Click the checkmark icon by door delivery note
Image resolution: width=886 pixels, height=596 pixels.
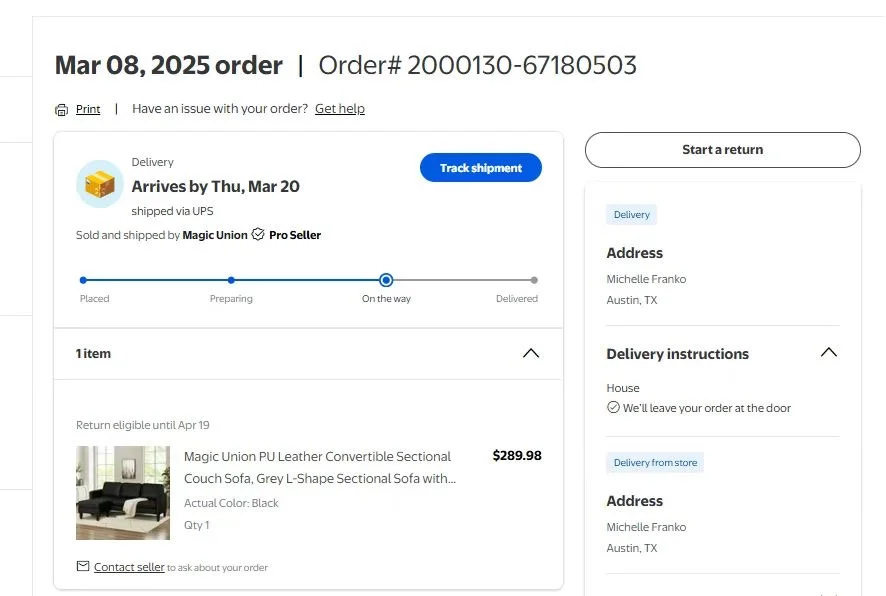coord(613,408)
